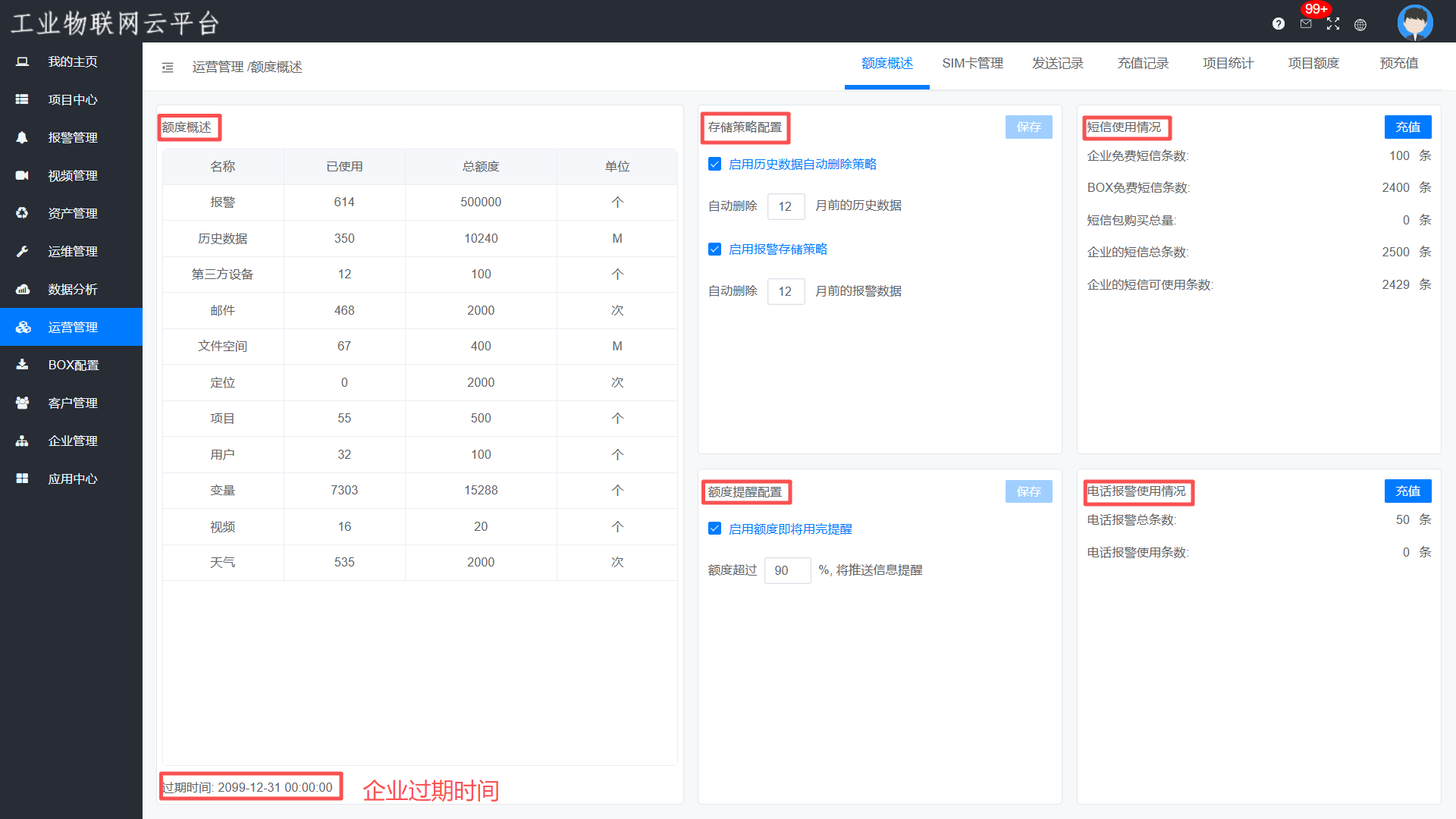This screenshot has height=819, width=1456.
Task: Toggle 启用报警存储策略 checkbox
Action: (714, 249)
